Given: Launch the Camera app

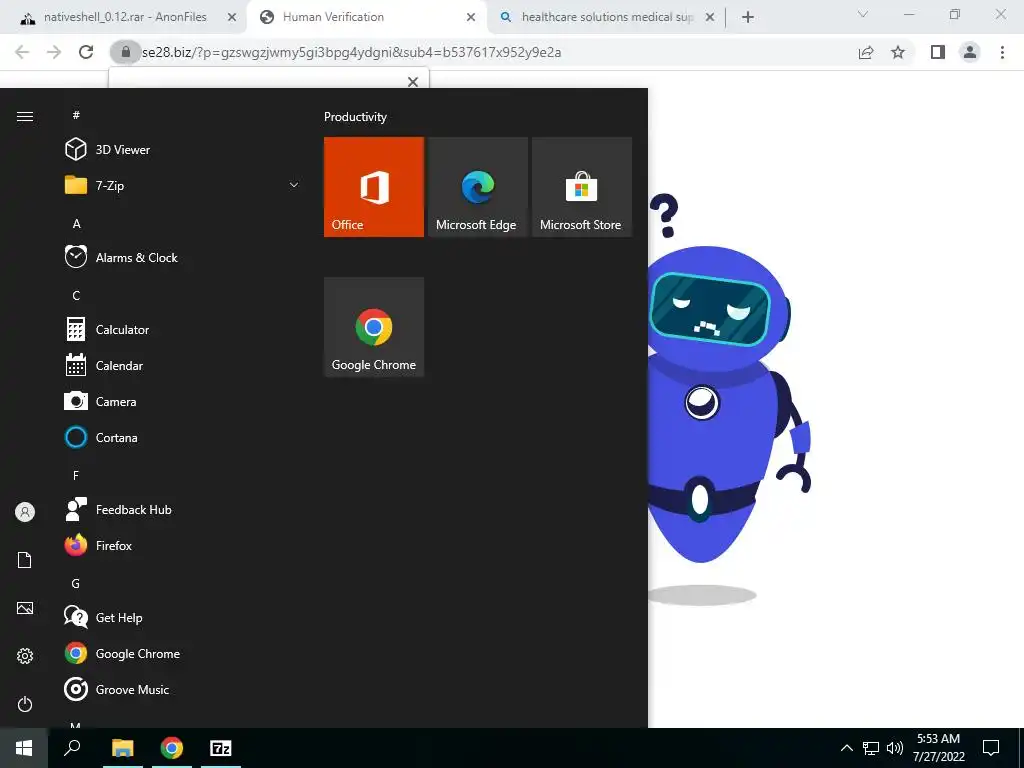Looking at the screenshot, I should [183, 402].
